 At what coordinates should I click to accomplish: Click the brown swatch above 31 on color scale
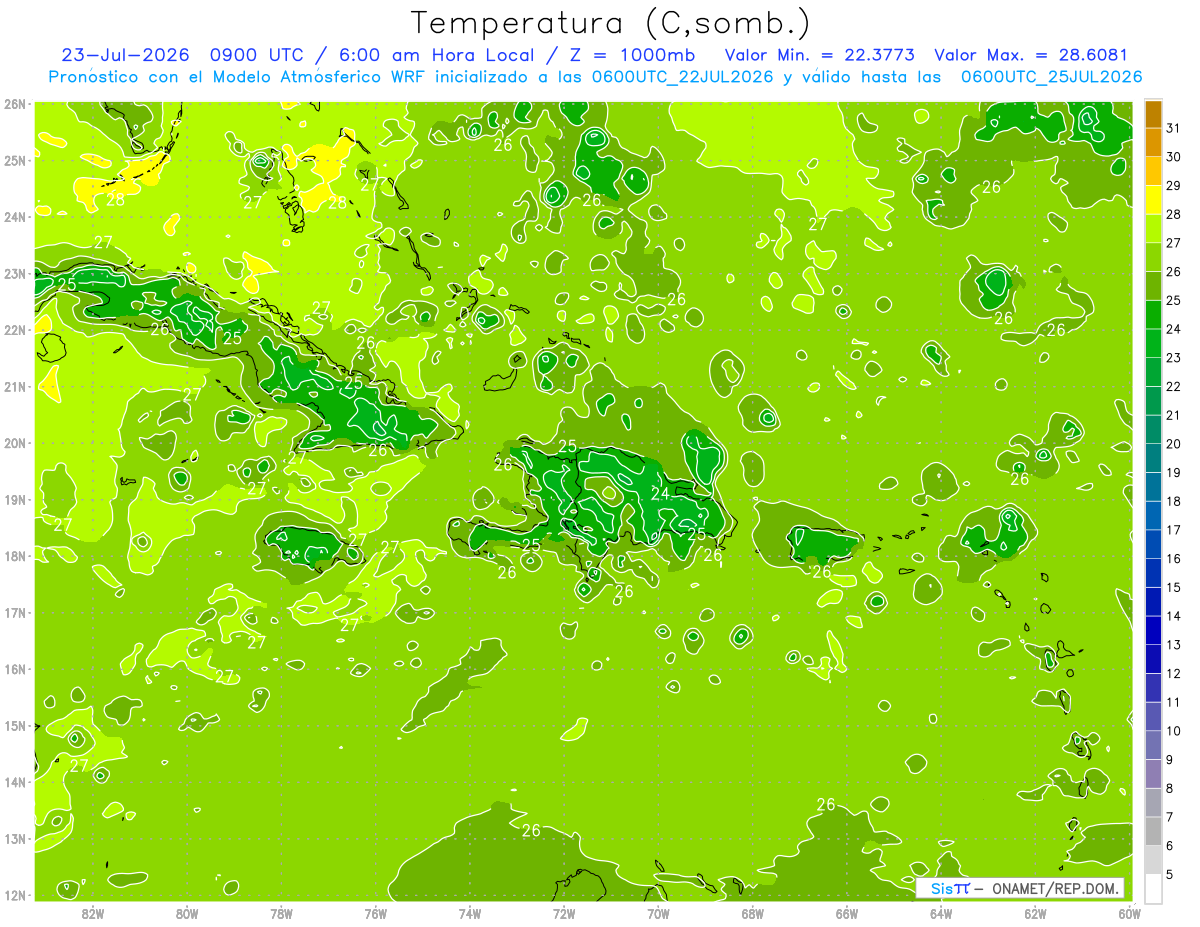coord(1153,114)
